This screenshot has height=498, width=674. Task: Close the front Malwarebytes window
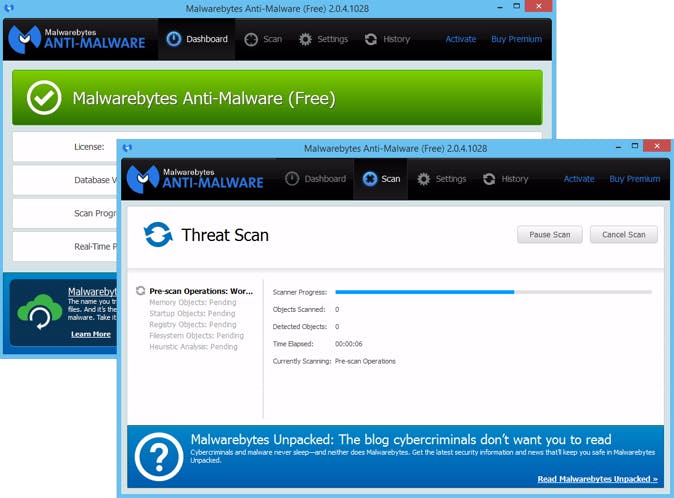point(657,146)
